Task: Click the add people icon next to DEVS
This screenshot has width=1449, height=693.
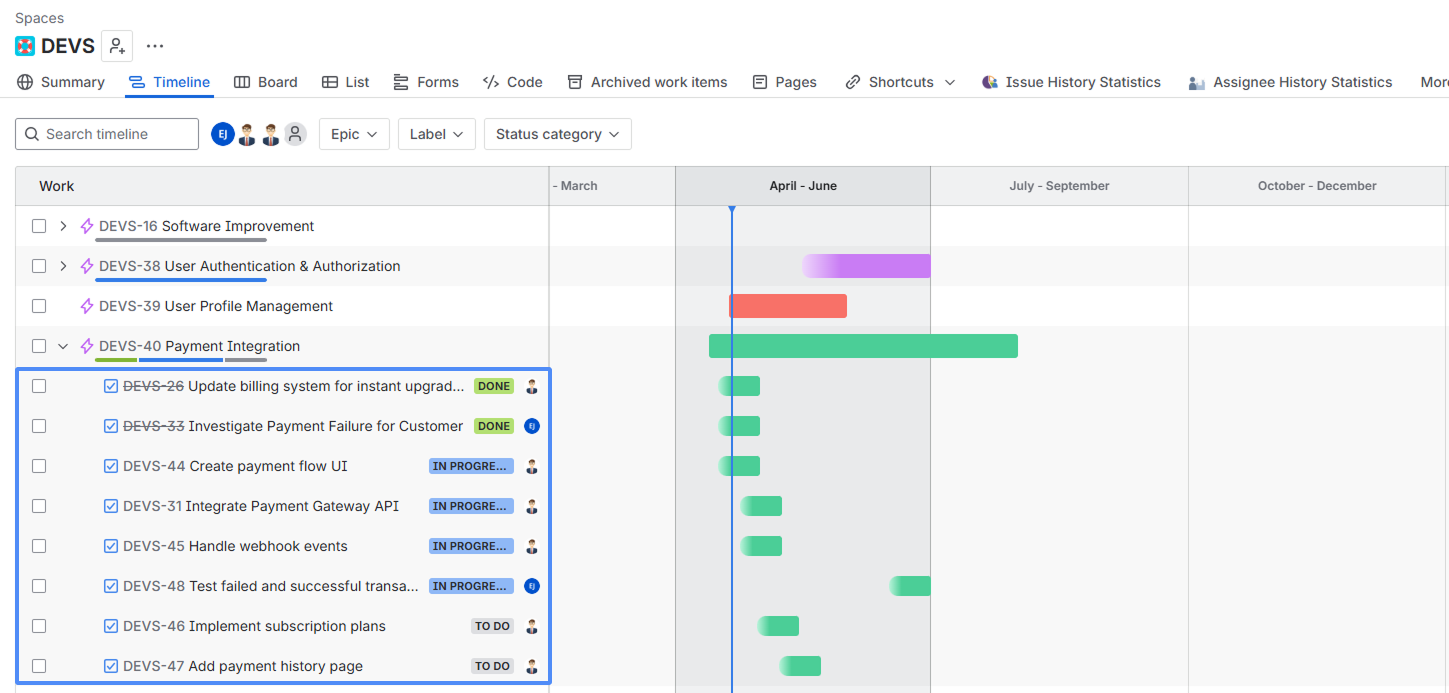Action: pyautogui.click(x=117, y=46)
